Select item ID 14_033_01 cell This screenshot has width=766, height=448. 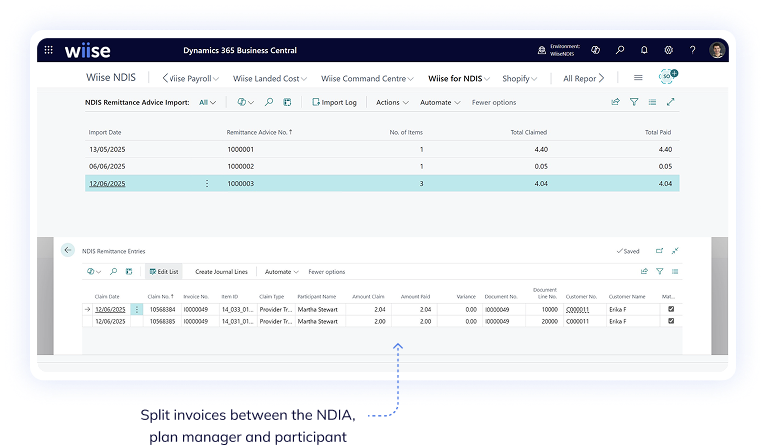237,309
